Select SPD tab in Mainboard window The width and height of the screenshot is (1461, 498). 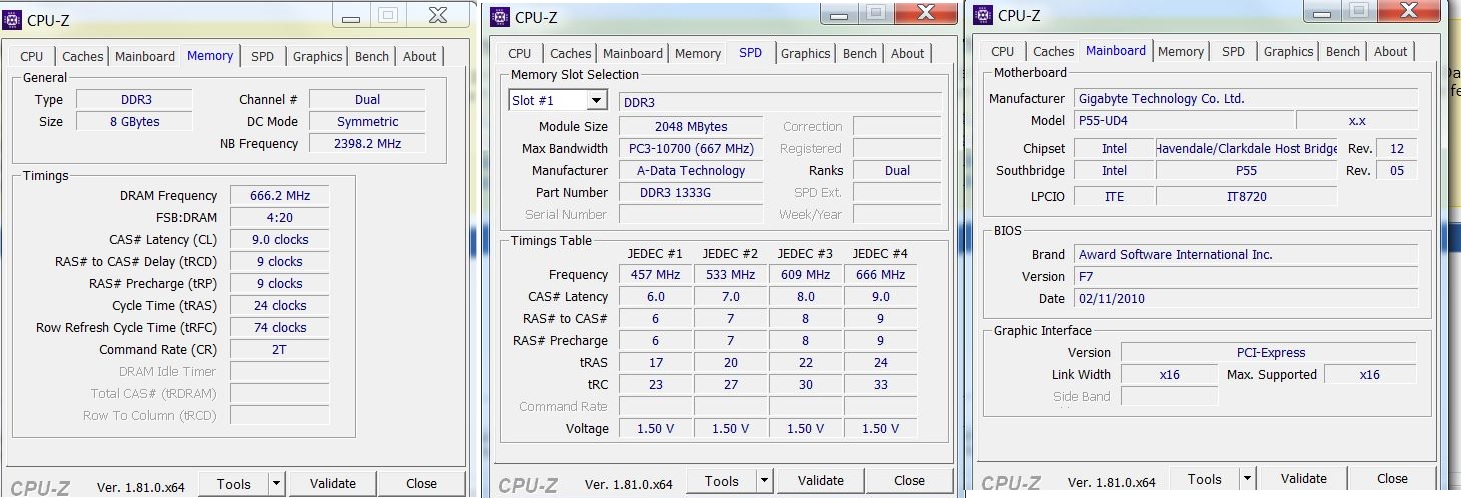pyautogui.click(x=1234, y=52)
